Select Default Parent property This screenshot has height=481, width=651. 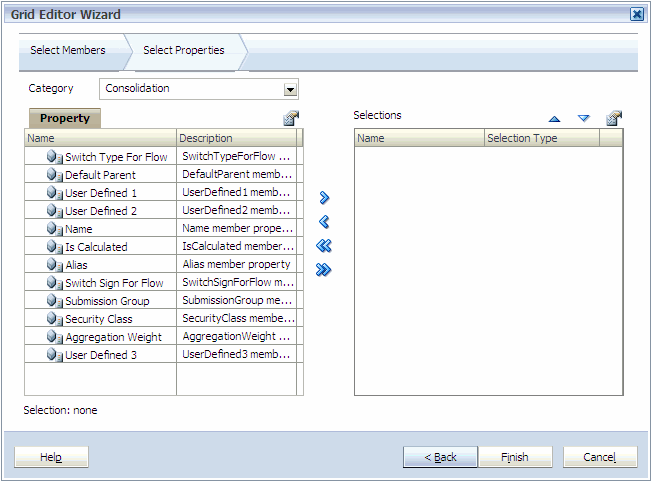100,175
